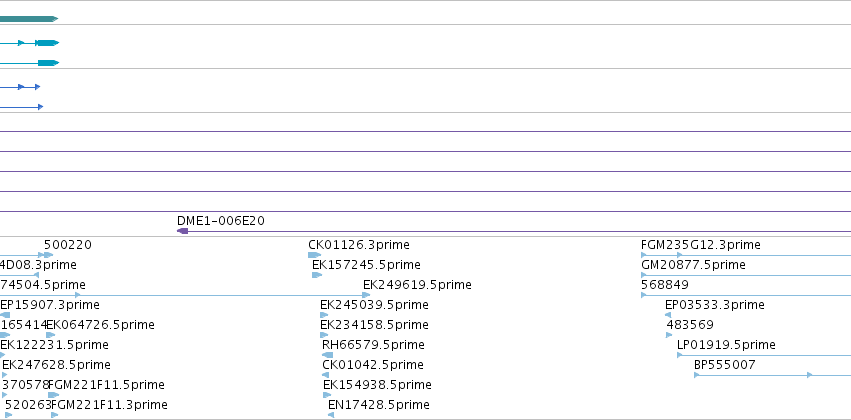Image resolution: width=851 pixels, height=420 pixels.
Task: Click the FGM235G12.3prime label
Action: point(701,245)
